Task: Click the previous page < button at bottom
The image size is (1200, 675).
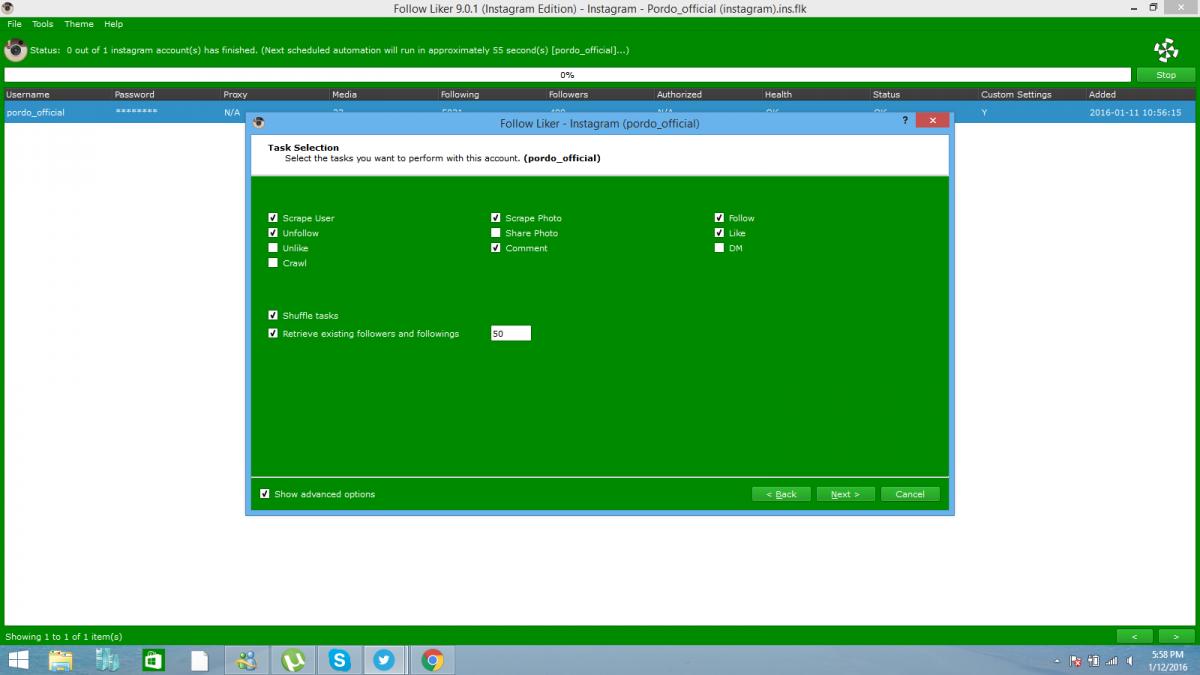Action: [x=1134, y=636]
